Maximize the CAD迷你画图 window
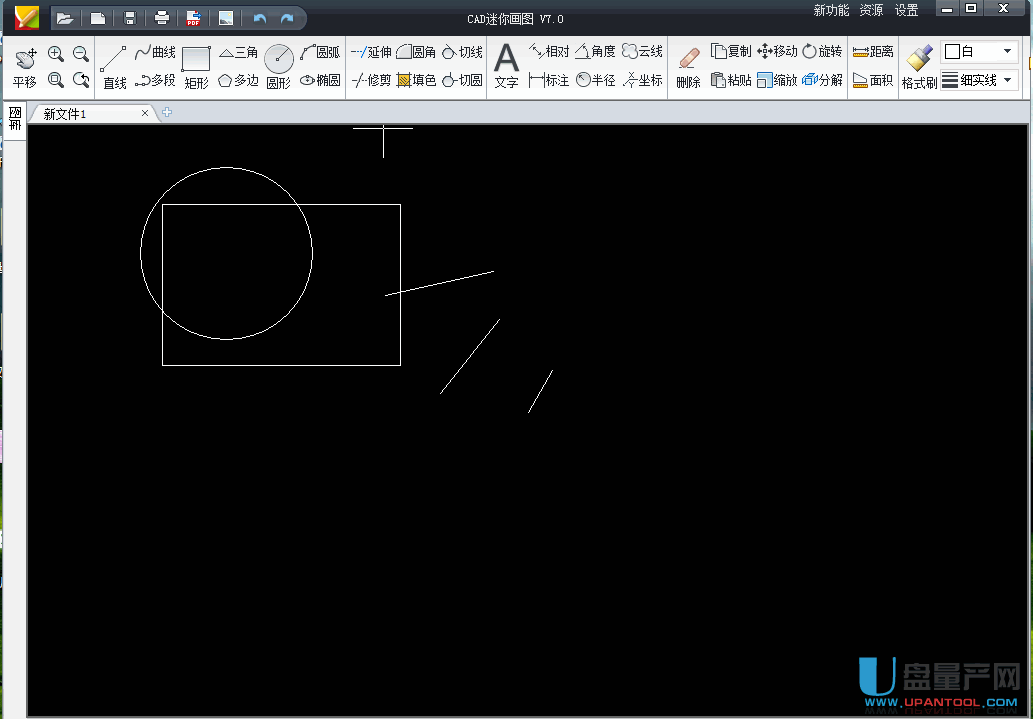The height and width of the screenshot is (719, 1033). pyautogui.click(x=971, y=9)
